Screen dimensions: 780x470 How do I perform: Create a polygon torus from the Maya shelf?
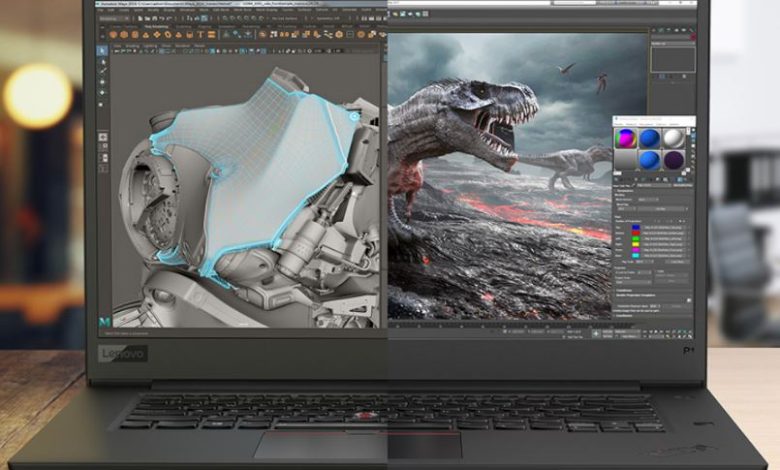point(168,35)
